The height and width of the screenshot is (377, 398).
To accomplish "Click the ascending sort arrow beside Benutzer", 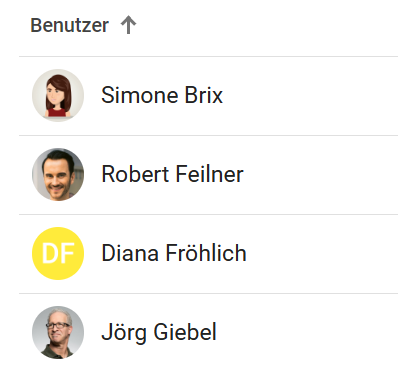I will 128,25.
